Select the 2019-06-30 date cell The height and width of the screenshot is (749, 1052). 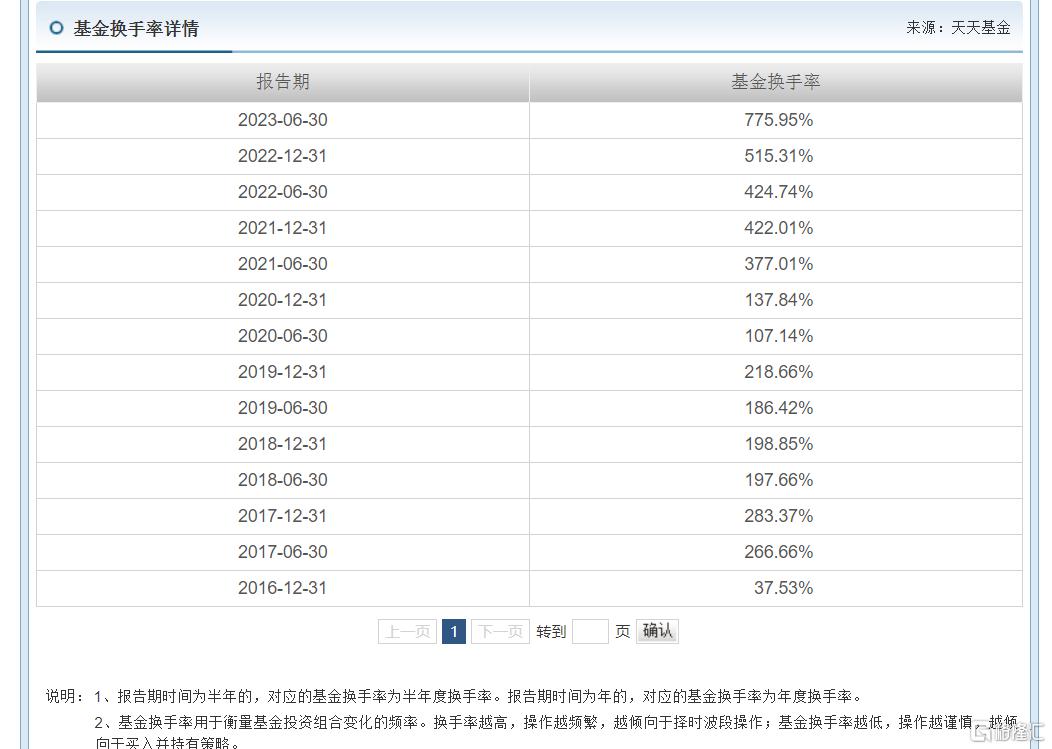[x=282, y=408]
